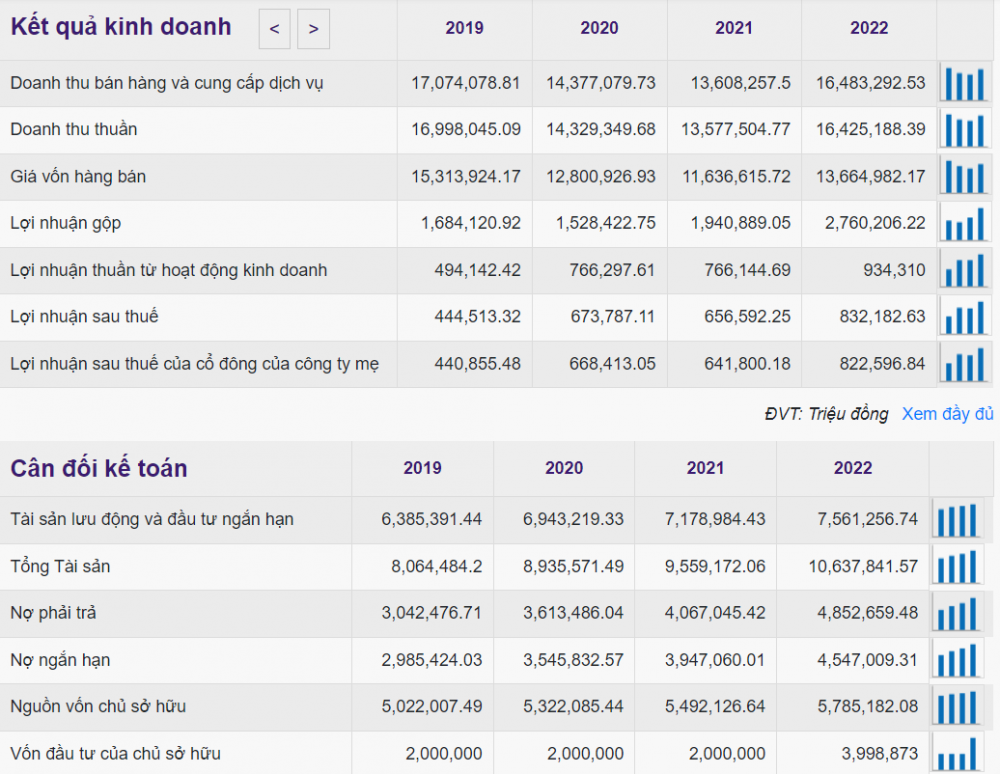This screenshot has height=774, width=1000.
Task: Click the value 2,760,206.22
Action: click(x=875, y=223)
